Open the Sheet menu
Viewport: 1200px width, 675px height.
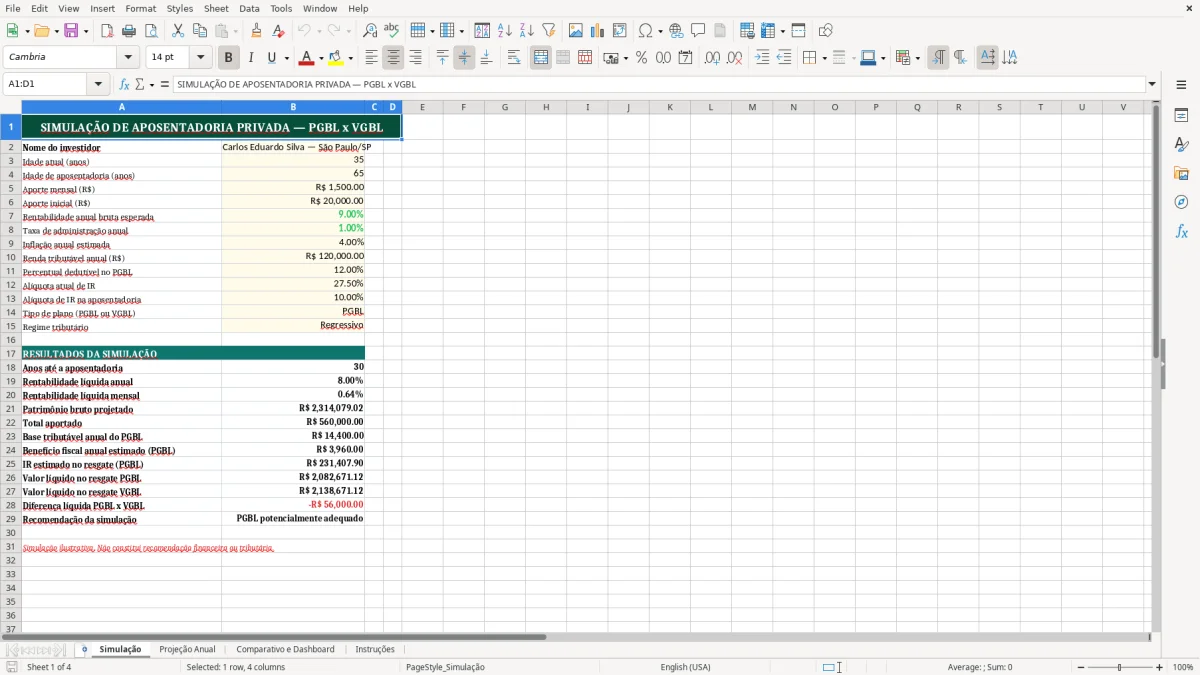point(216,8)
